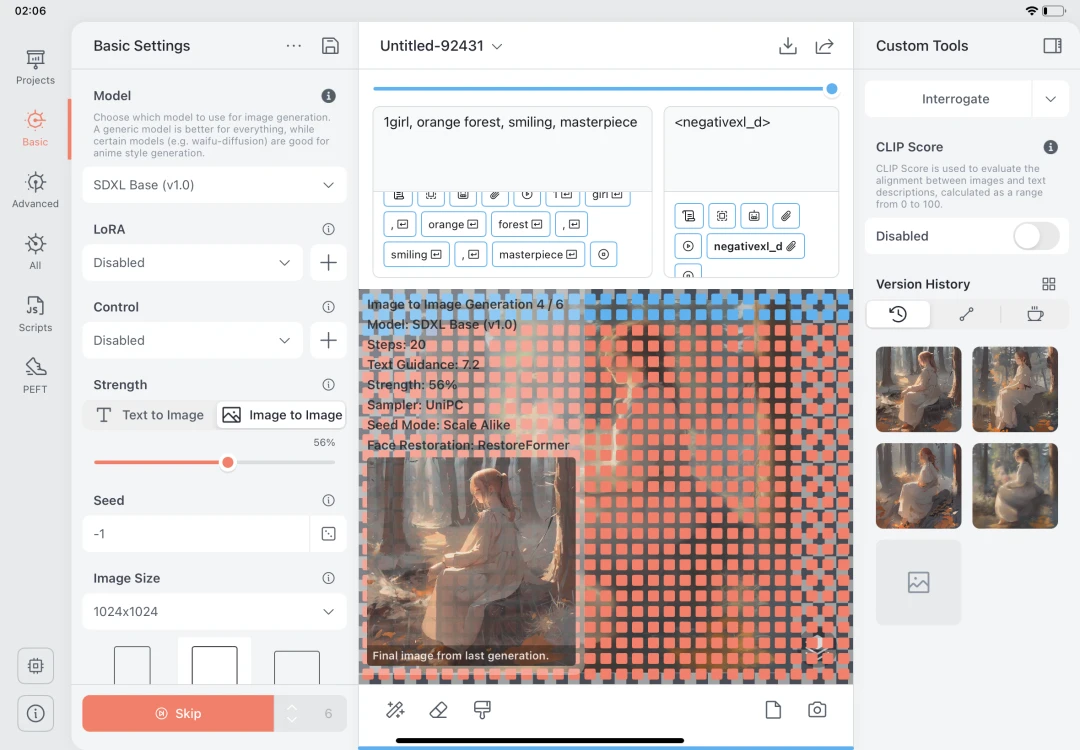
Task: Show info about the Model setting
Action: coord(329,96)
